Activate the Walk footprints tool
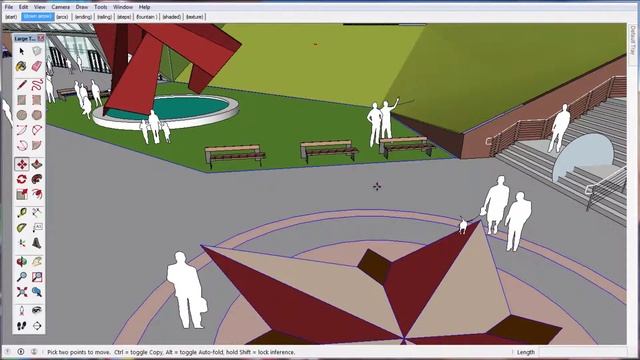This screenshot has width=640, height=360. tap(22, 326)
